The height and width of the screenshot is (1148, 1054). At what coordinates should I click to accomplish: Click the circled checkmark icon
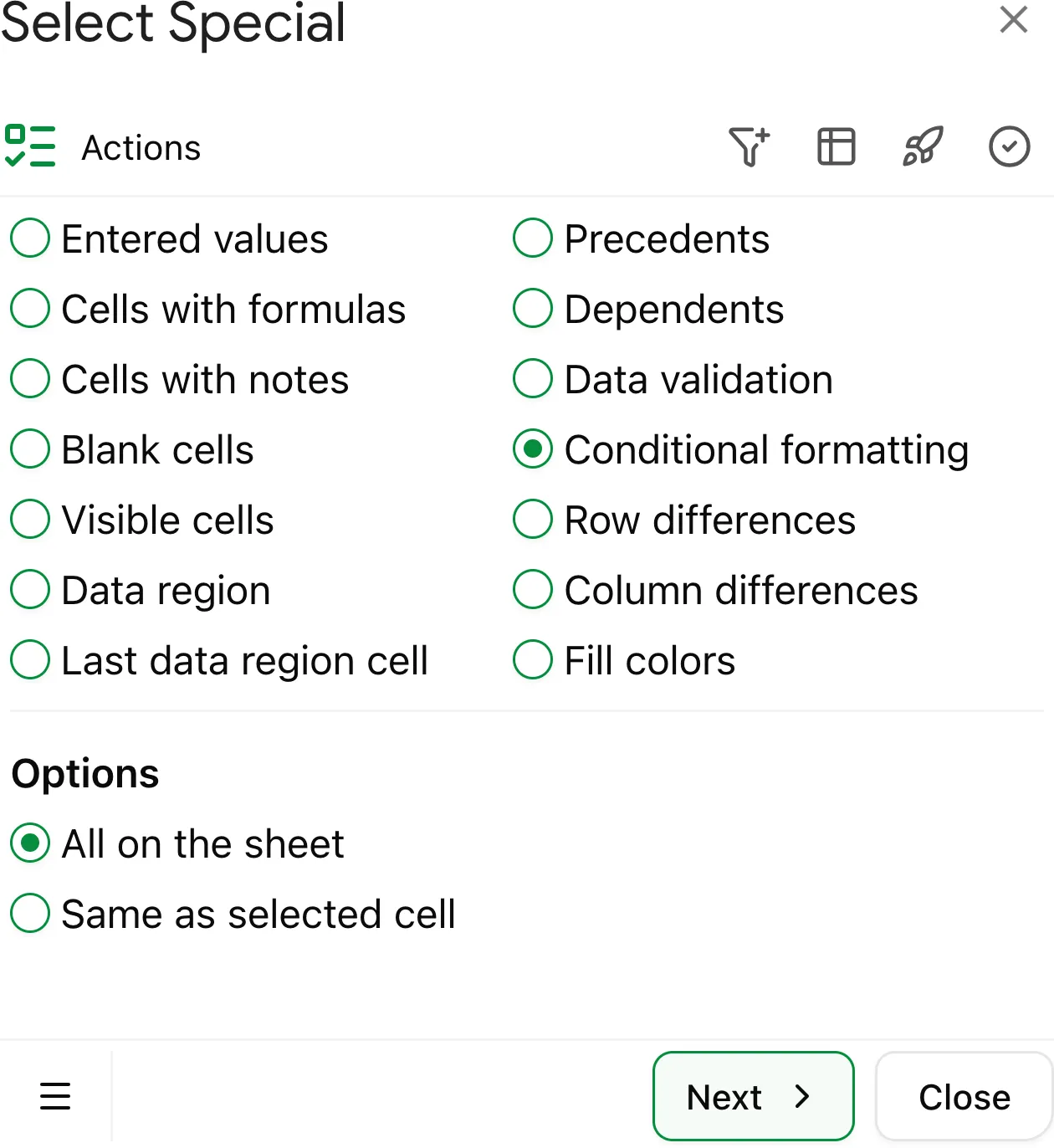coord(1010,146)
